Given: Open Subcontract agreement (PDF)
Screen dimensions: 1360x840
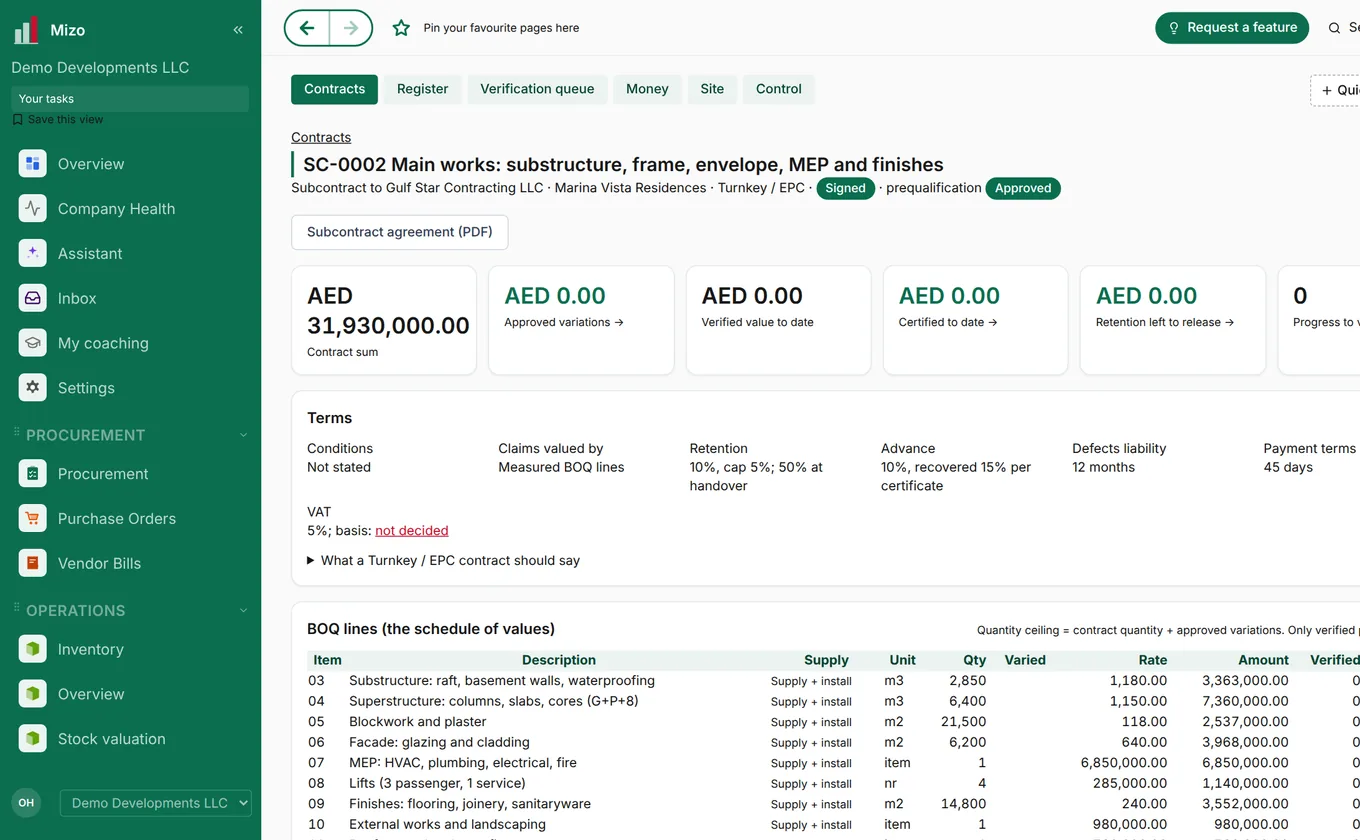Looking at the screenshot, I should [x=399, y=232].
